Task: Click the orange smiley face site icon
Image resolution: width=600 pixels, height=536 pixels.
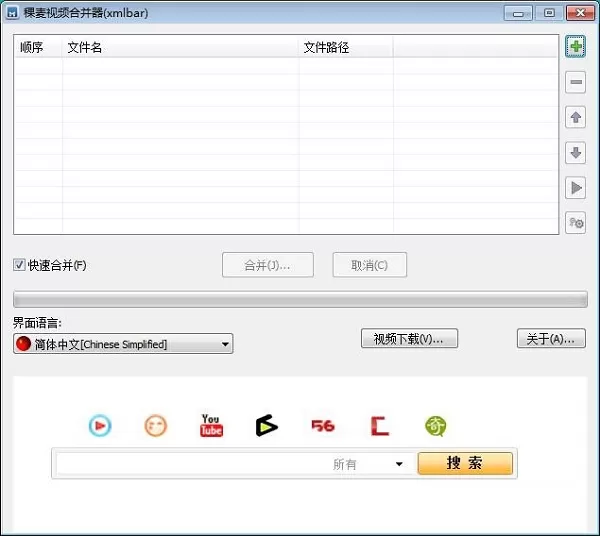Action: point(156,425)
